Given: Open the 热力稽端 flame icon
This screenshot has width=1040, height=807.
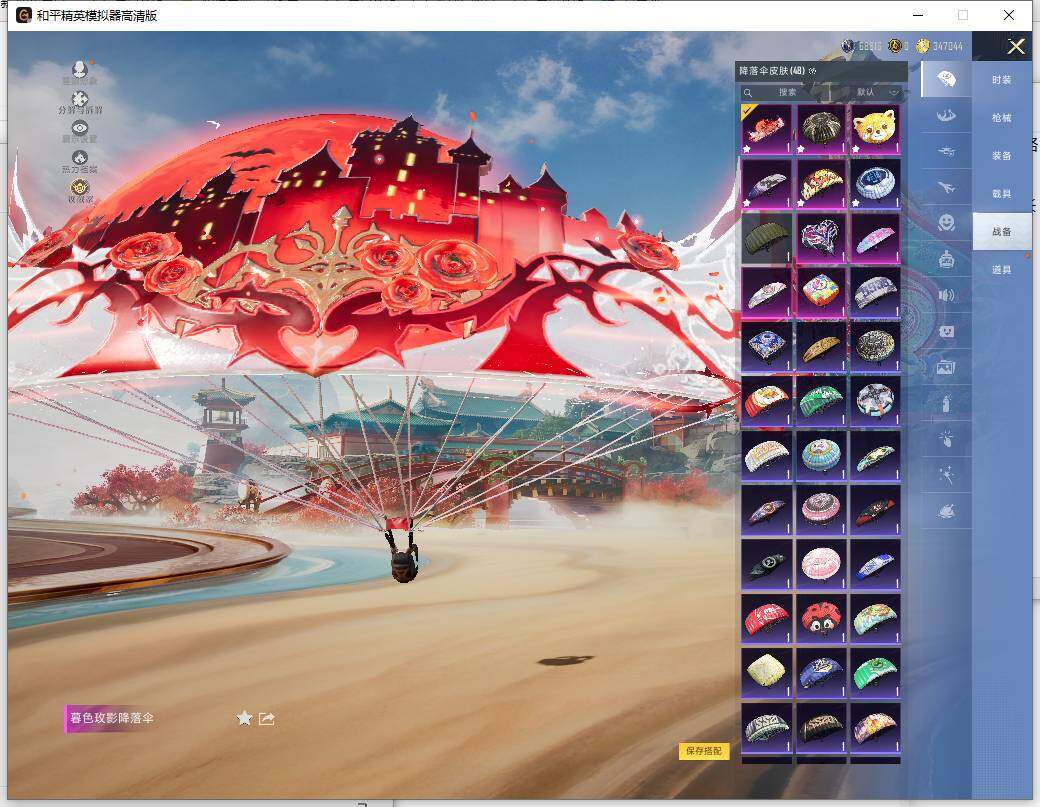Looking at the screenshot, I should [80, 158].
